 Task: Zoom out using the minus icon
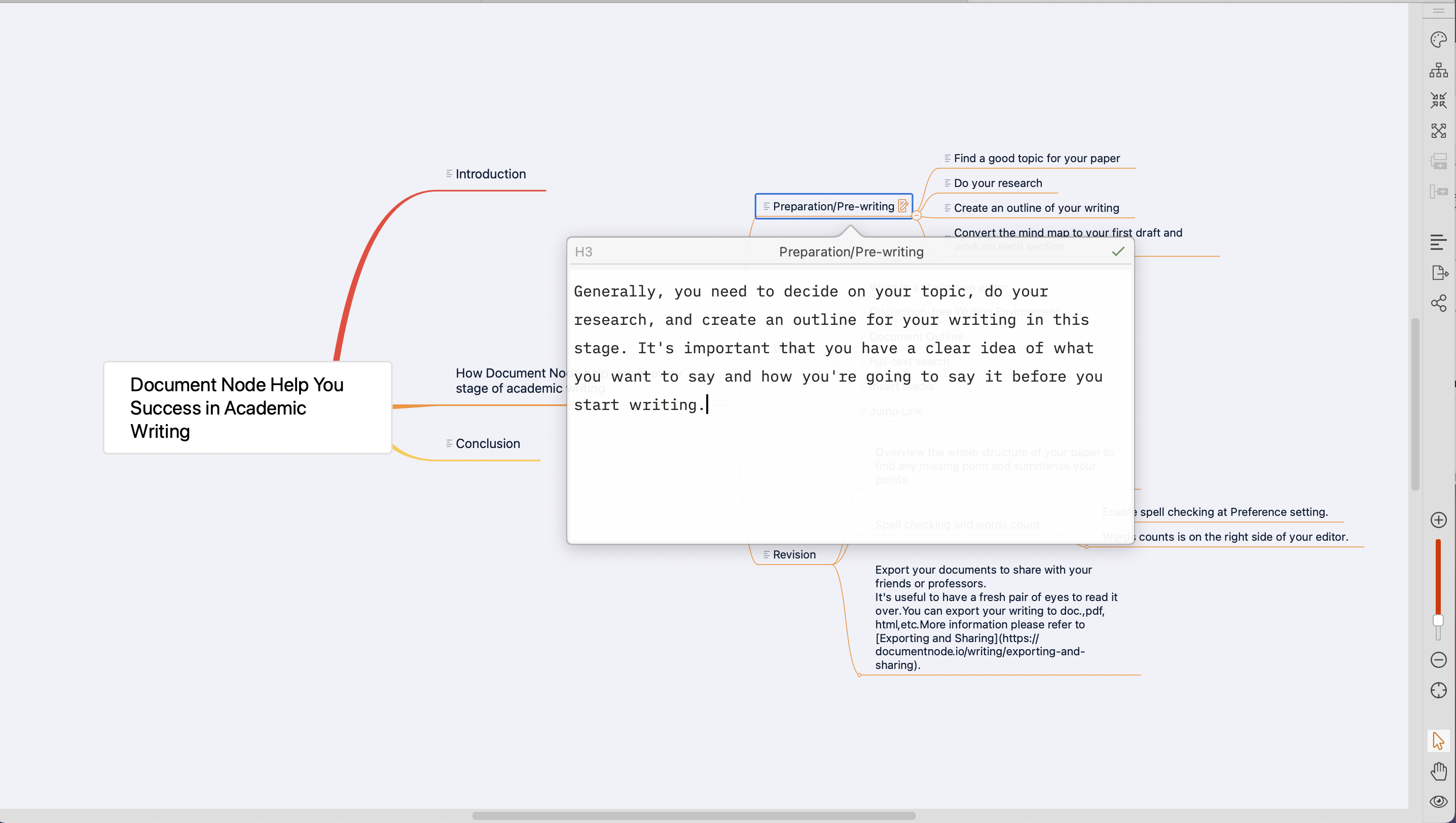[1439, 660]
